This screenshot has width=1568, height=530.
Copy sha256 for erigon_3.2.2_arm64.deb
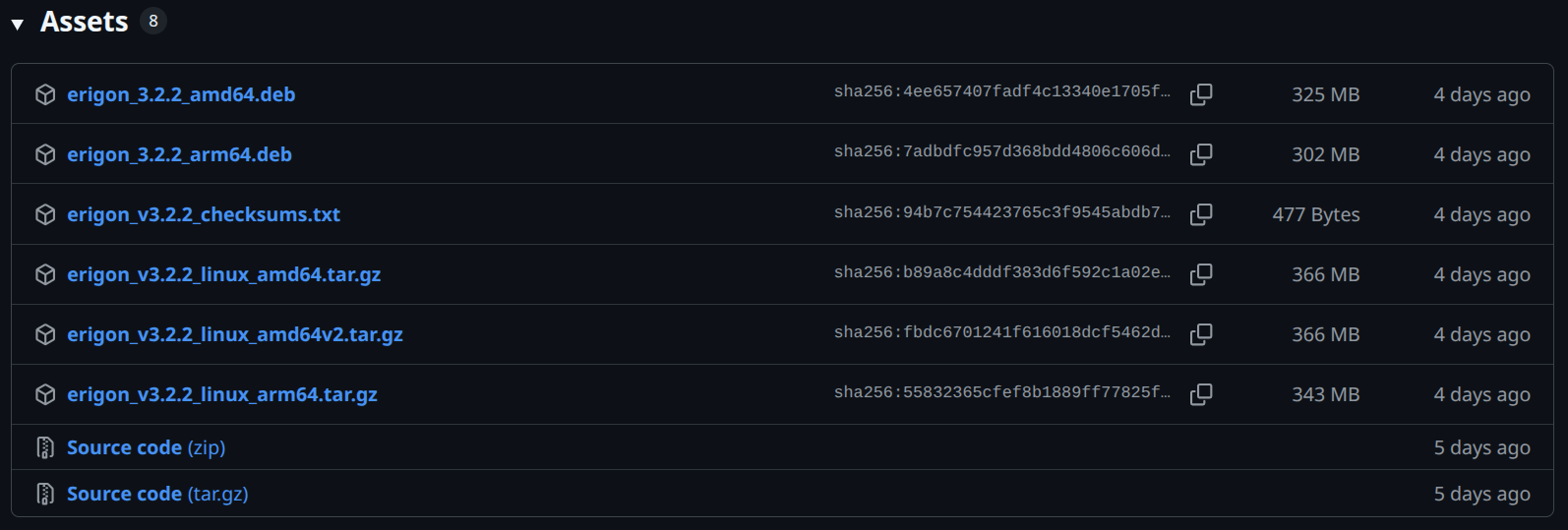pyautogui.click(x=1201, y=154)
